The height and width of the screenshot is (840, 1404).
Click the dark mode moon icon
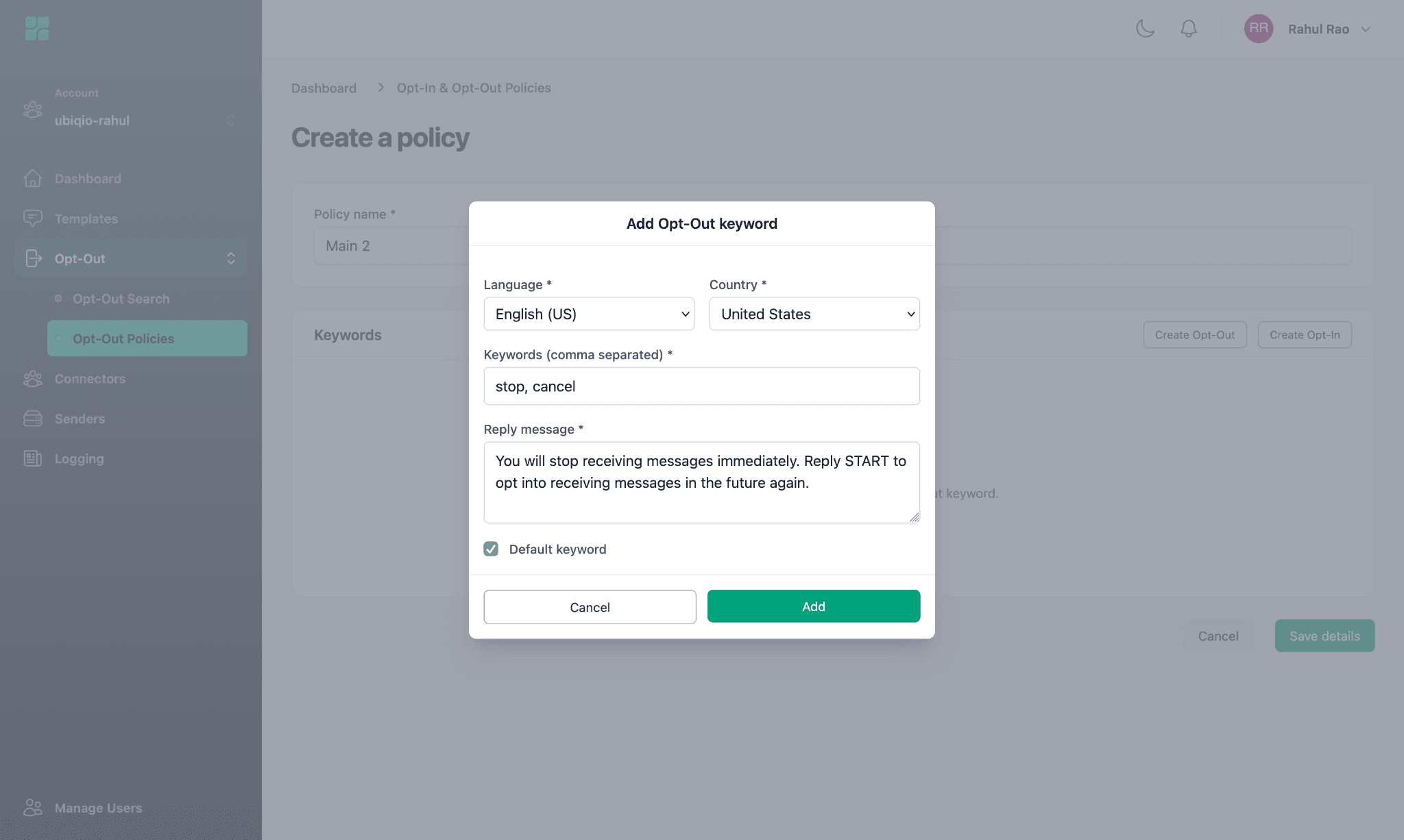(x=1145, y=29)
